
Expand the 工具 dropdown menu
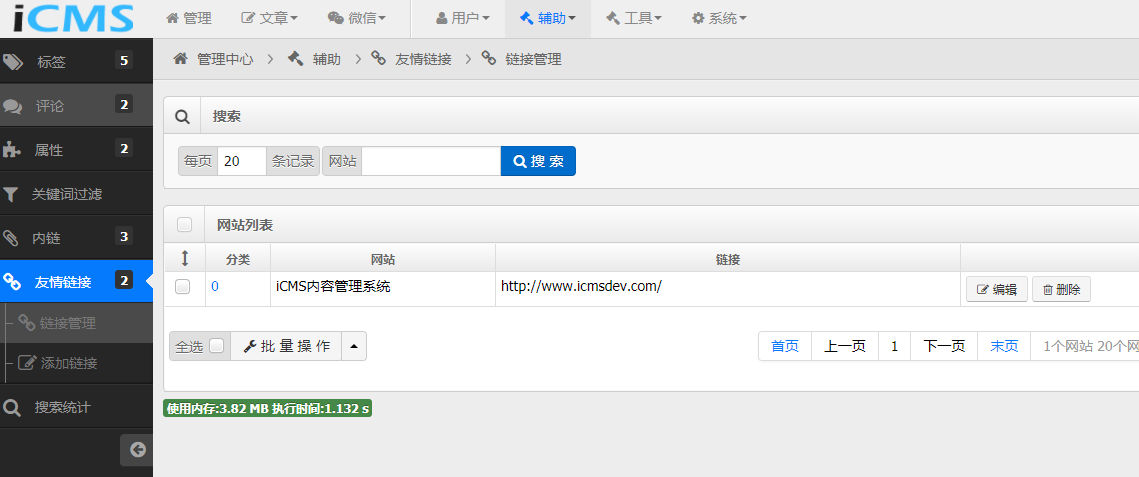click(633, 18)
